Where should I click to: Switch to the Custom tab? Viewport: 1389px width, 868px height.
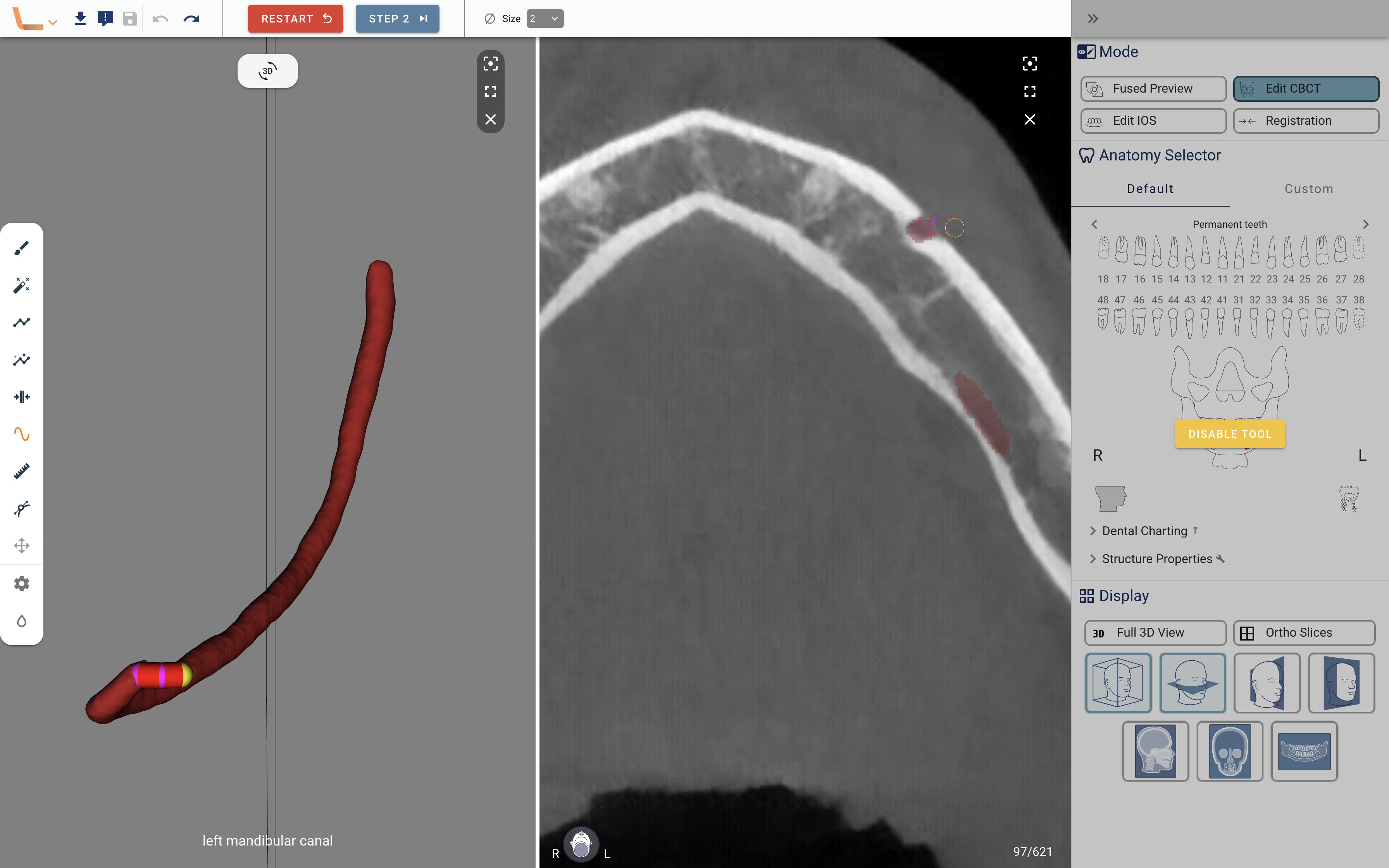point(1309,189)
